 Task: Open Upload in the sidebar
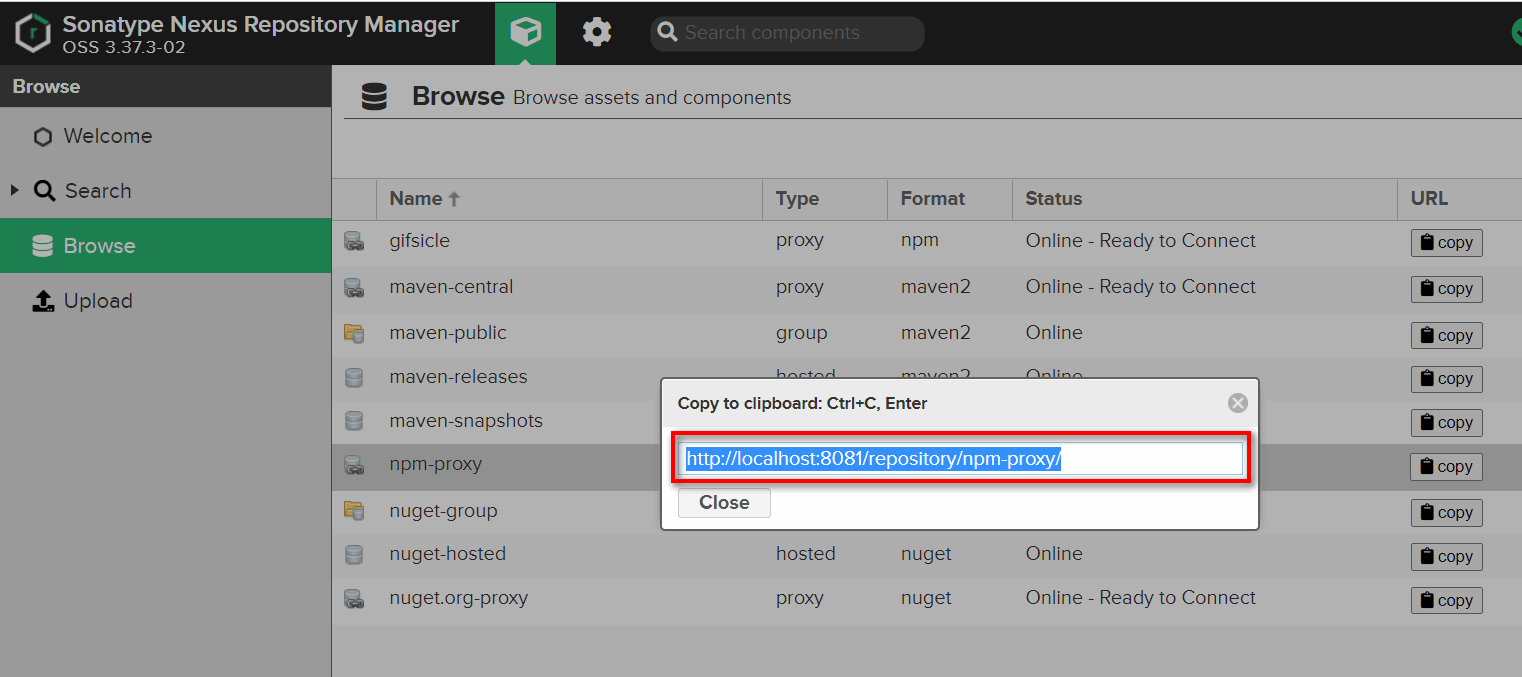tap(165, 301)
